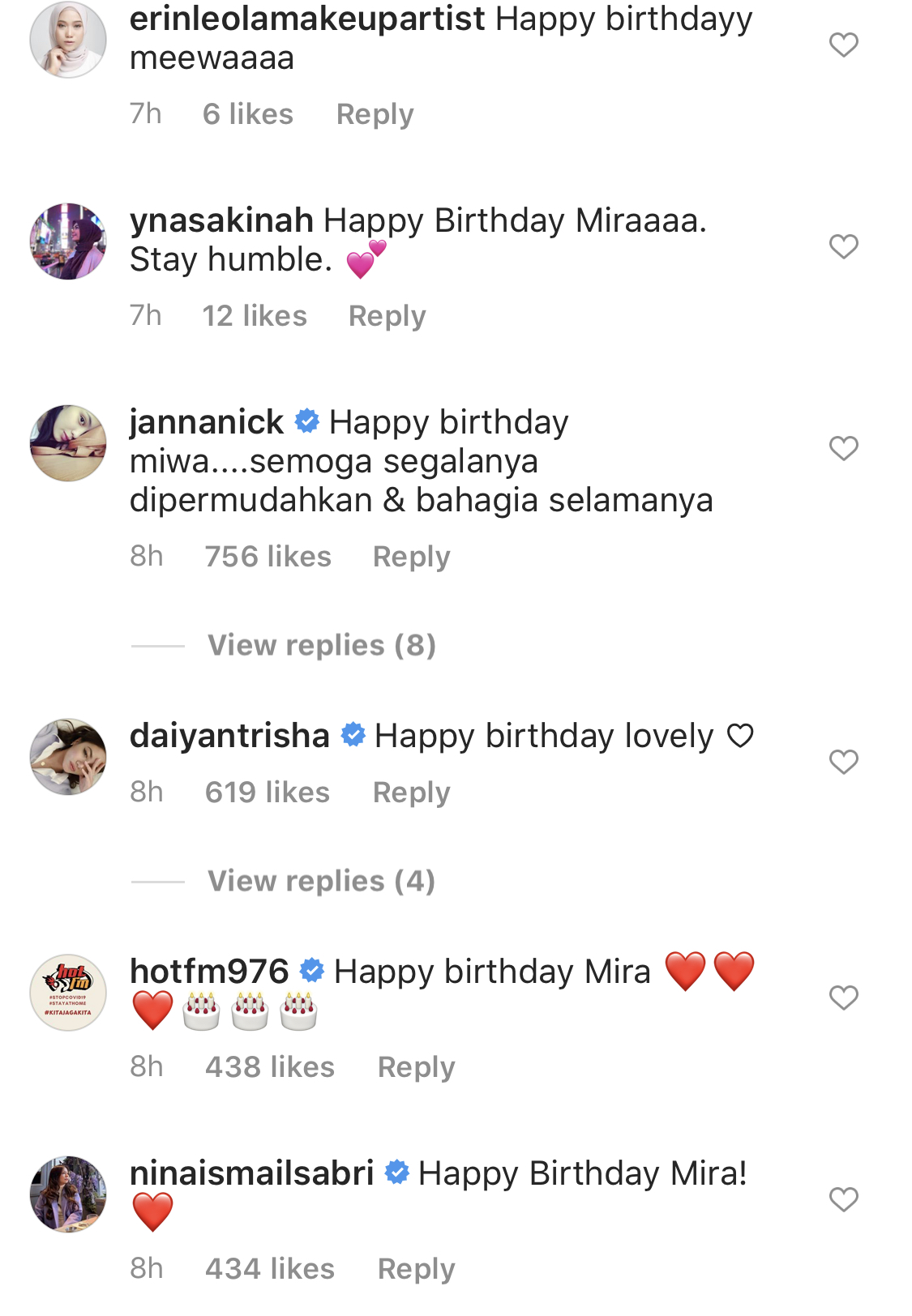Open daiyantrisha username link
This screenshot has width=912, height=1316.
pyautogui.click(x=229, y=736)
